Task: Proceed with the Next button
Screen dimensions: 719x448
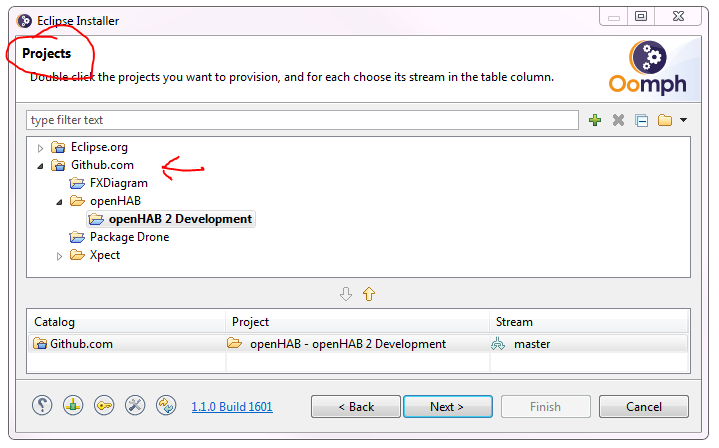Action: tap(448, 407)
